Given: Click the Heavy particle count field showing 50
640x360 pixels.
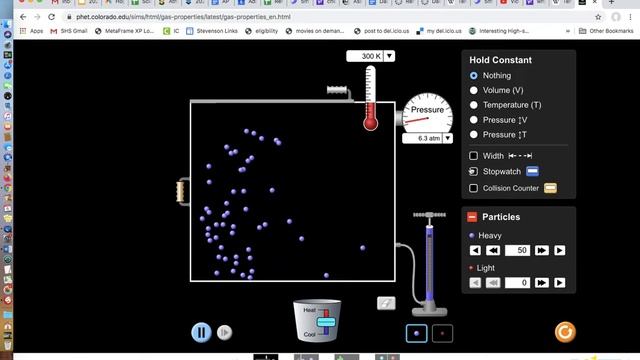Looking at the screenshot, I should (517, 250).
